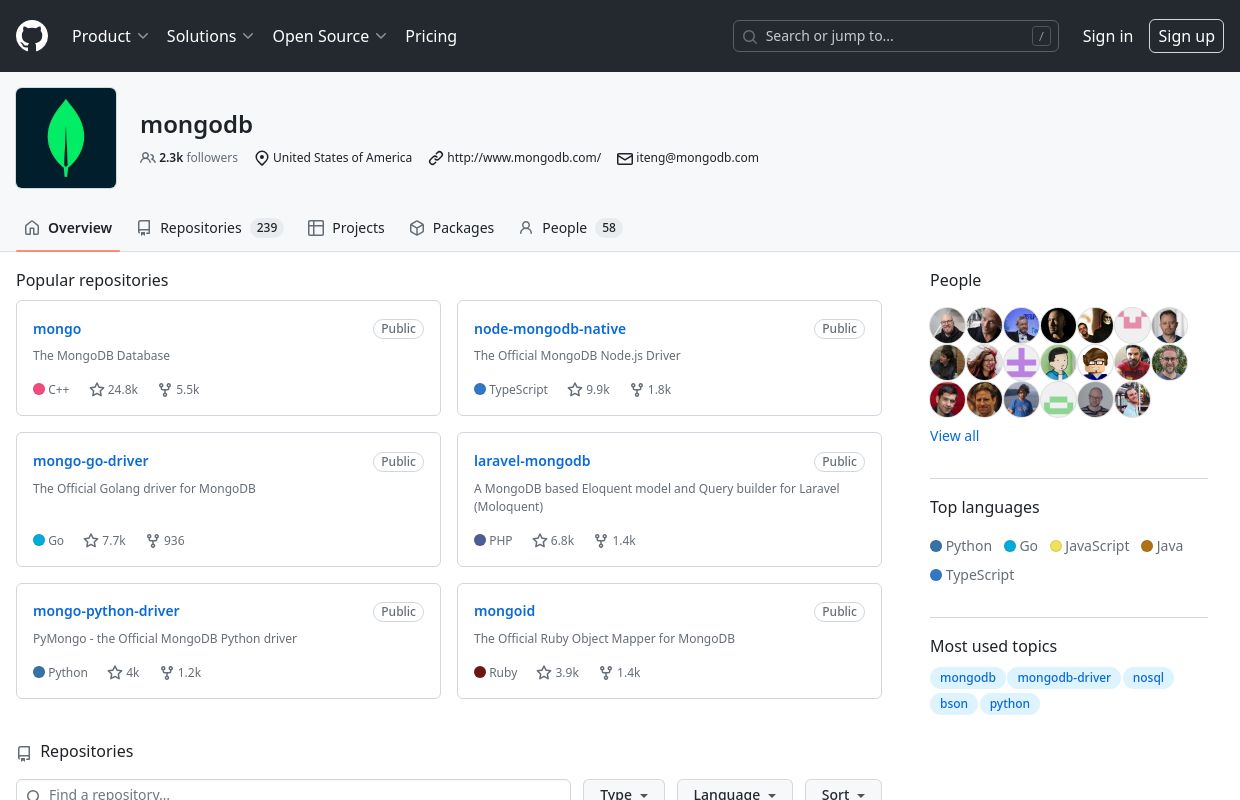Click star count 3.9k on mongoid
This screenshot has width=1240, height=800.
[x=558, y=672]
